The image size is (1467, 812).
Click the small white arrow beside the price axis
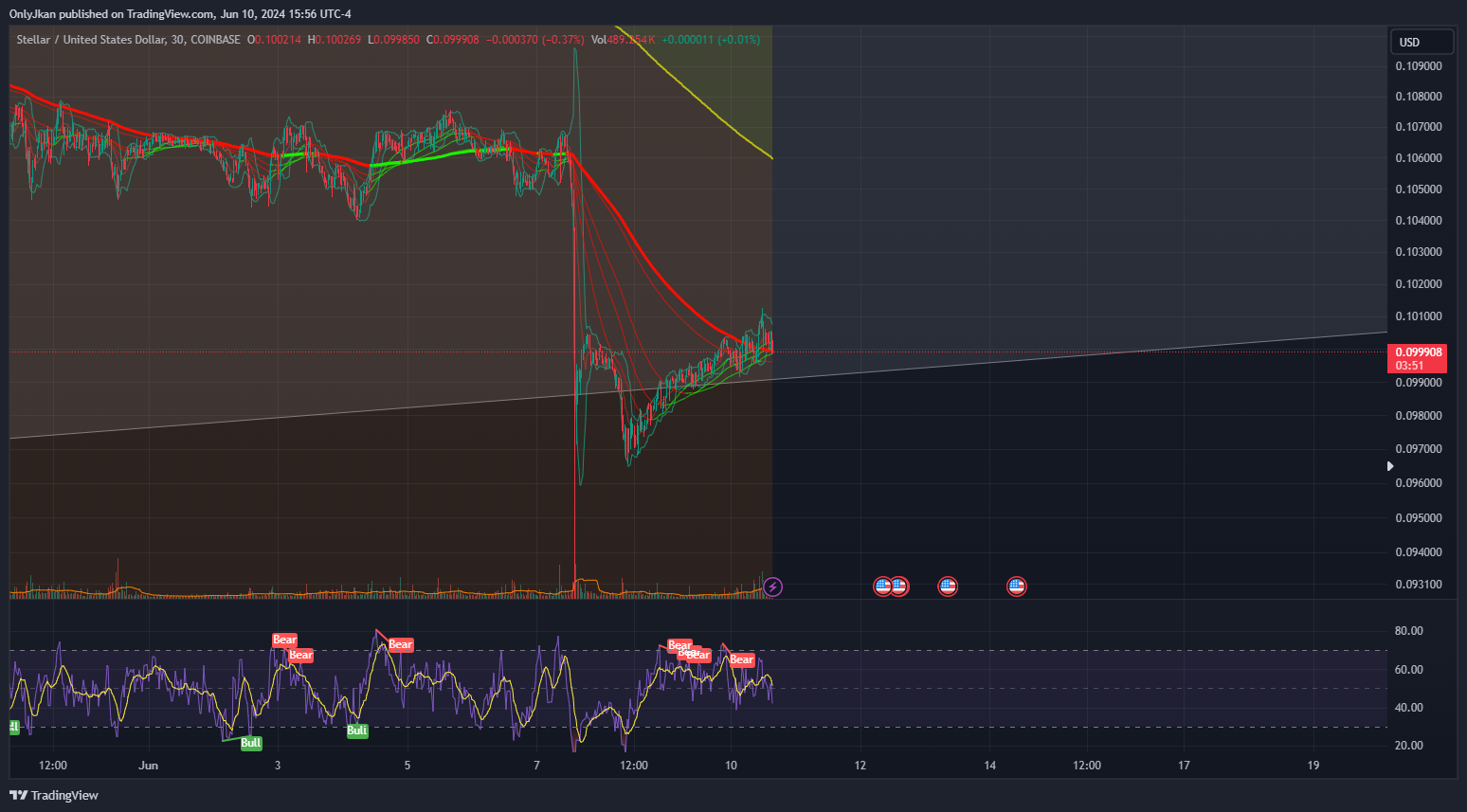tap(1390, 466)
